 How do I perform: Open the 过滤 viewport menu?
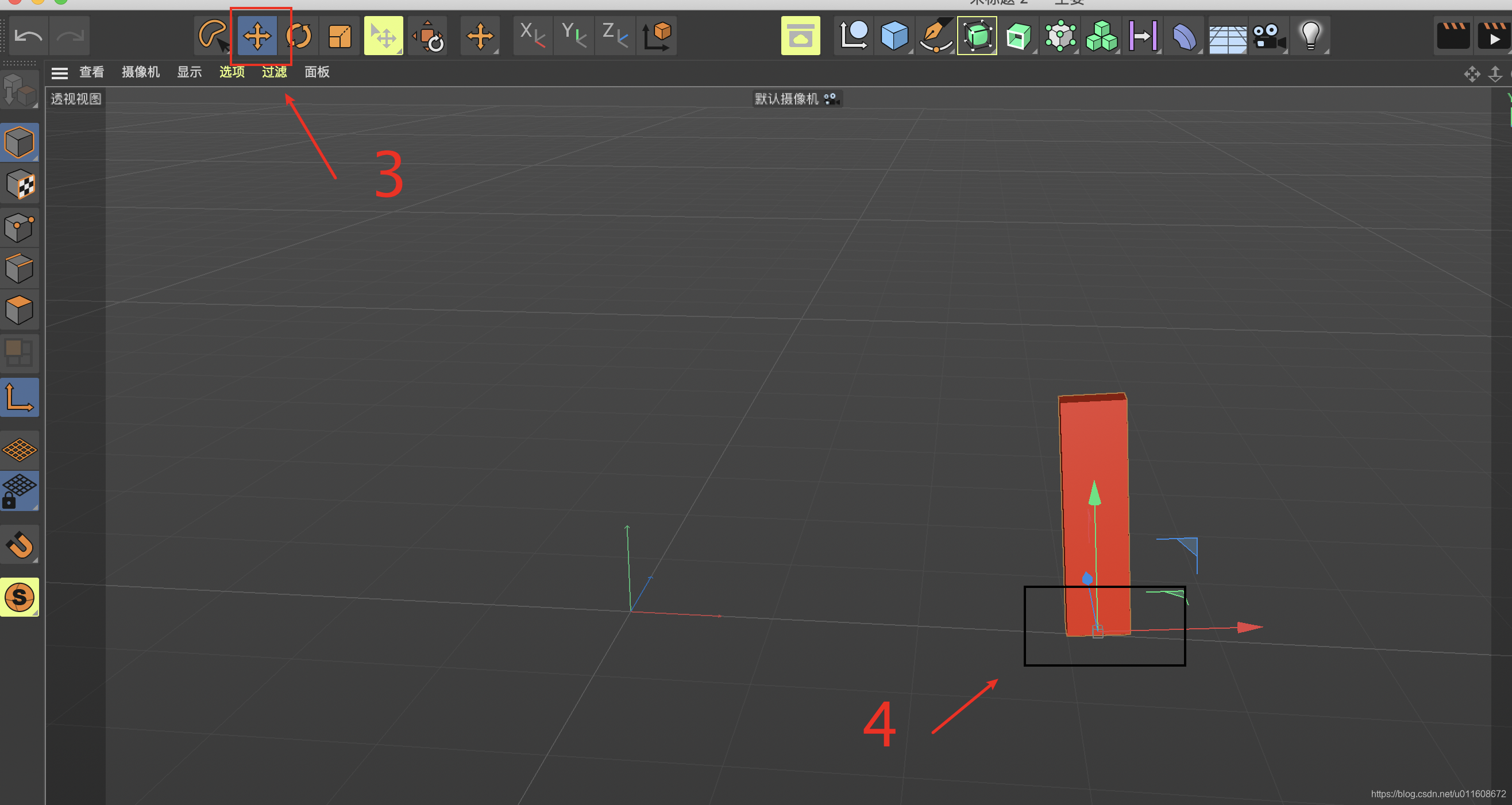(x=274, y=72)
